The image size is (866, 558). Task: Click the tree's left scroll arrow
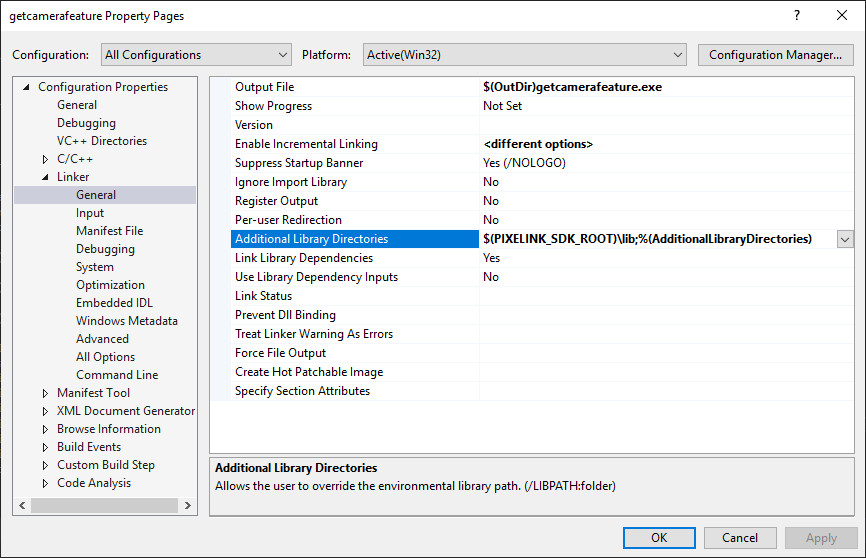22,505
